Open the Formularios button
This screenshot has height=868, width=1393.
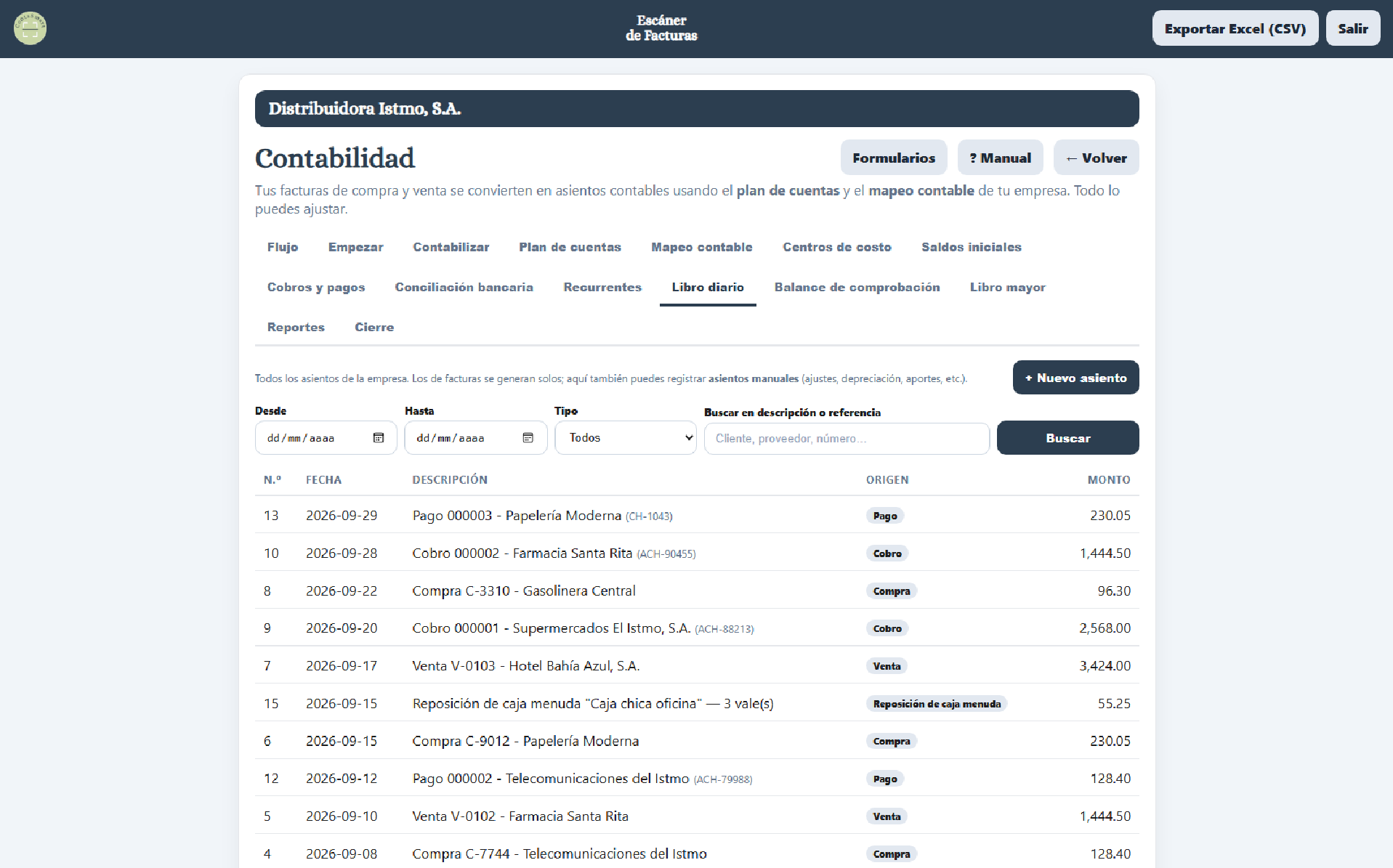(x=894, y=158)
